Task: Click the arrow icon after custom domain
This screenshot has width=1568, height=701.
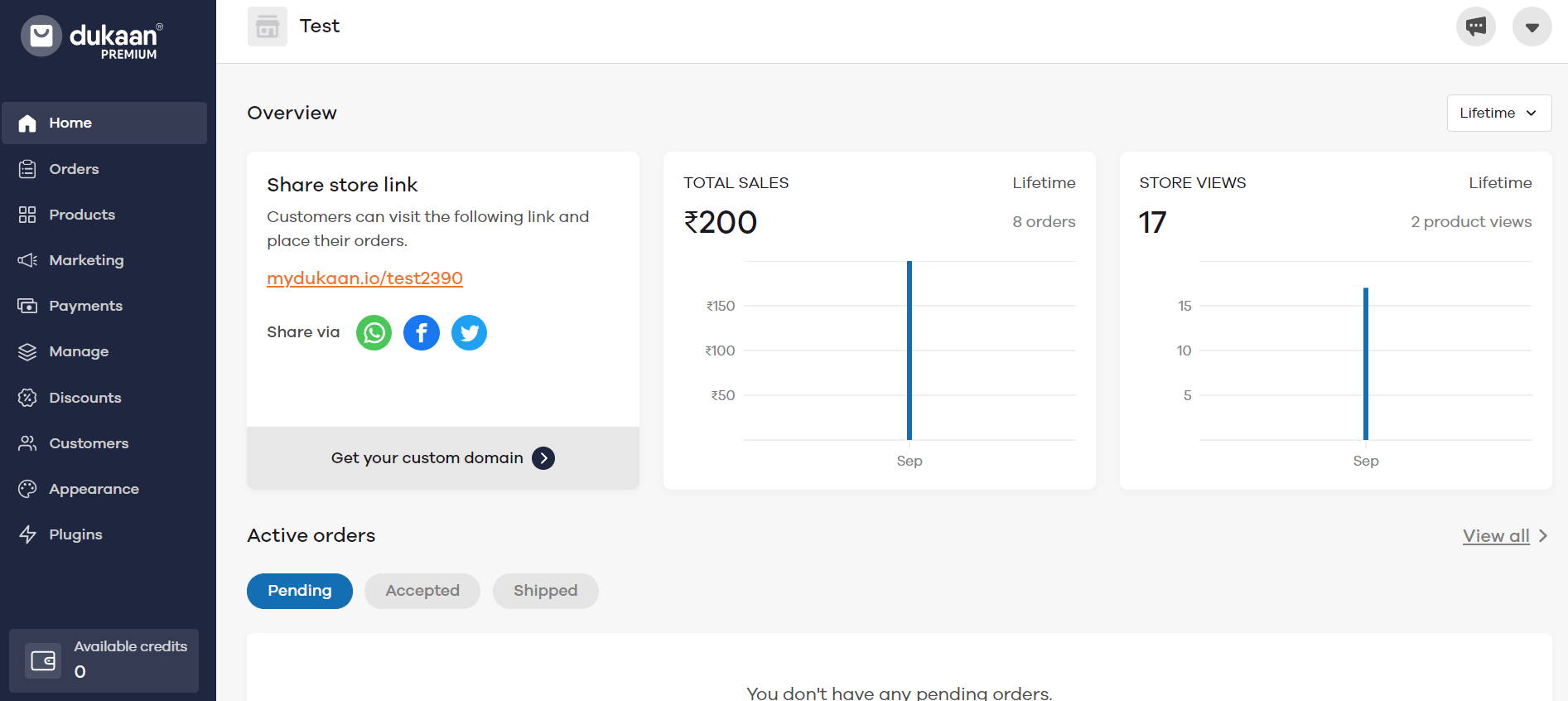Action: pos(543,458)
